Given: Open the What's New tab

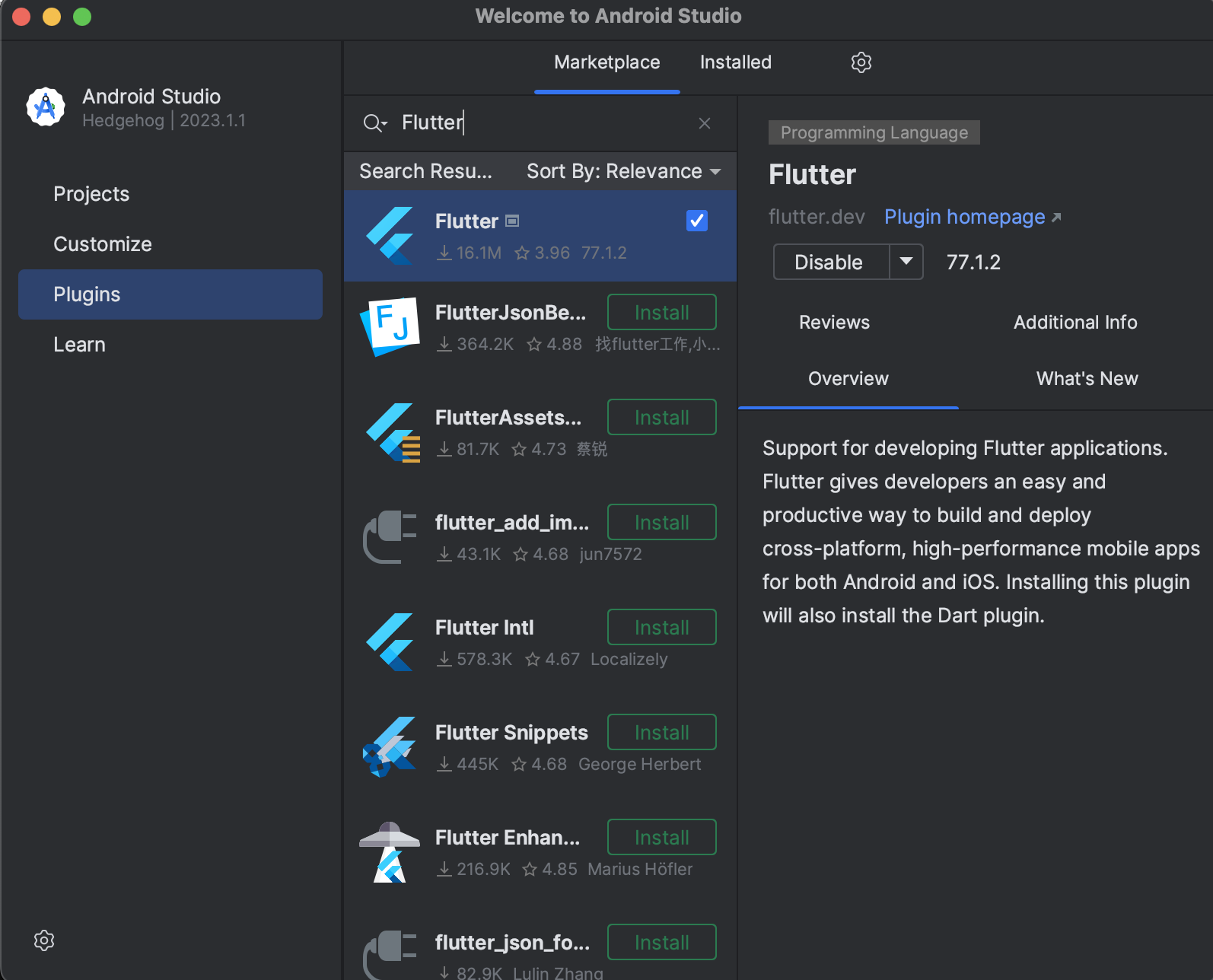Looking at the screenshot, I should click(x=1087, y=379).
